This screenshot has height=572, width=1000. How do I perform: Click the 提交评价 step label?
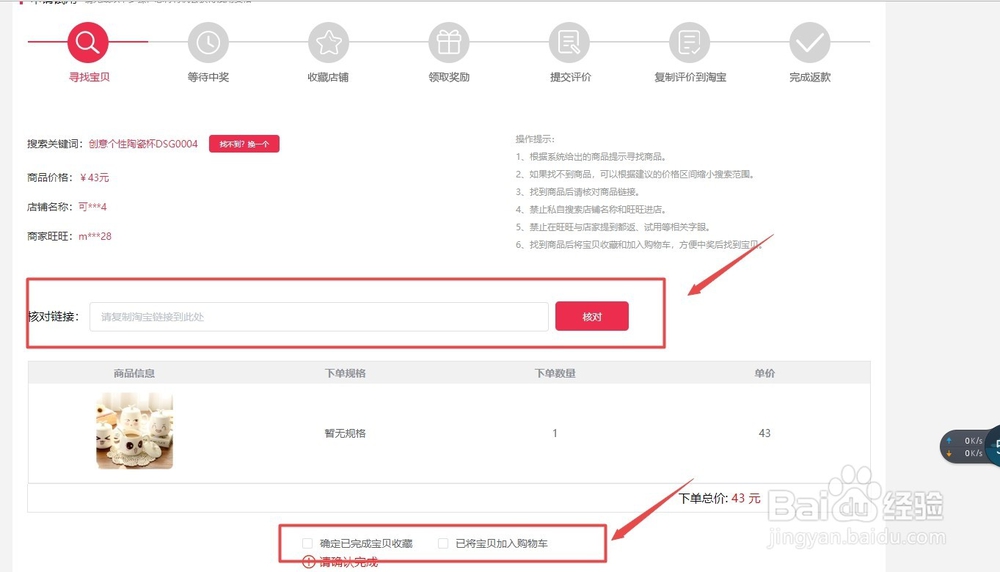tap(570, 77)
